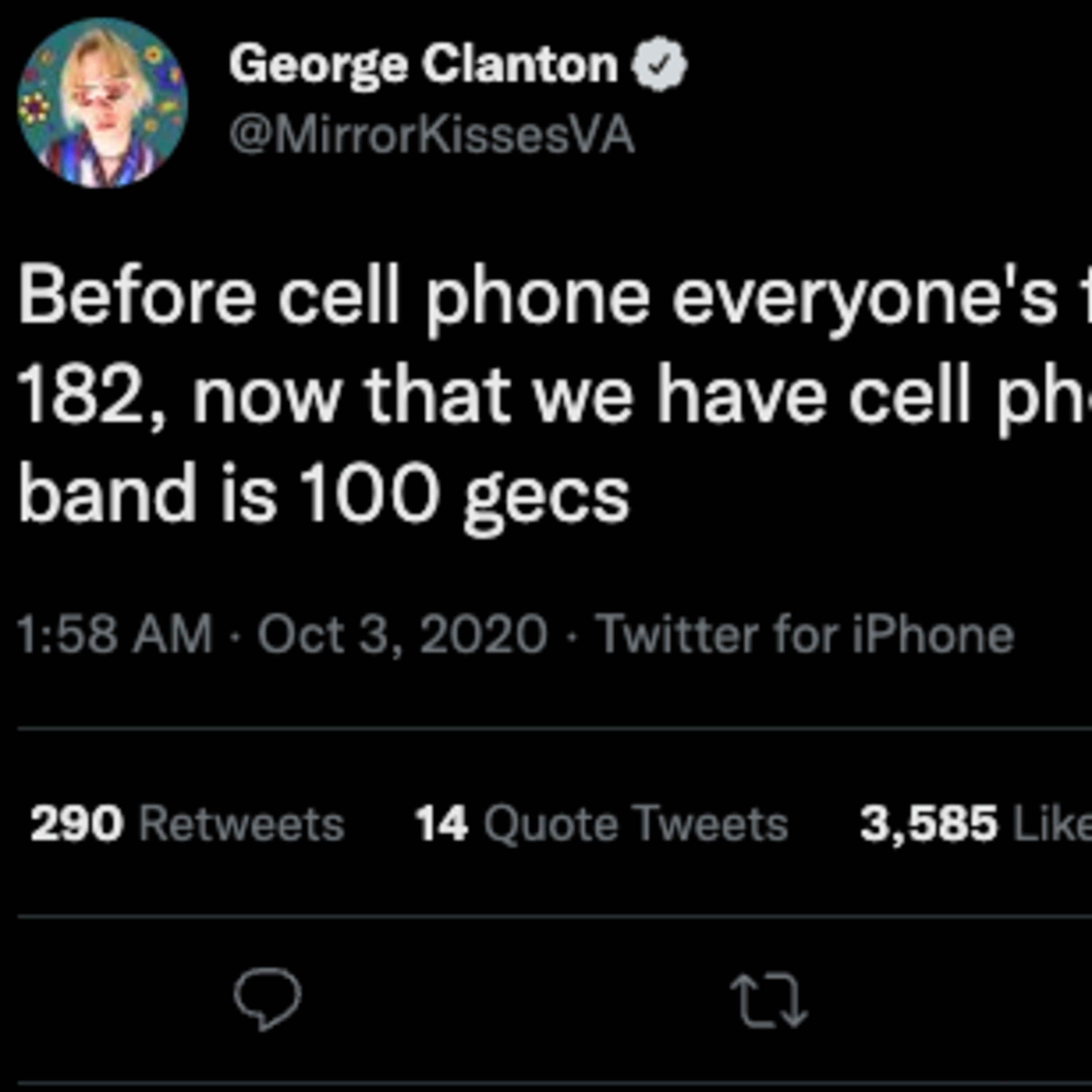Open George Clanton's profile picture

click(102, 103)
